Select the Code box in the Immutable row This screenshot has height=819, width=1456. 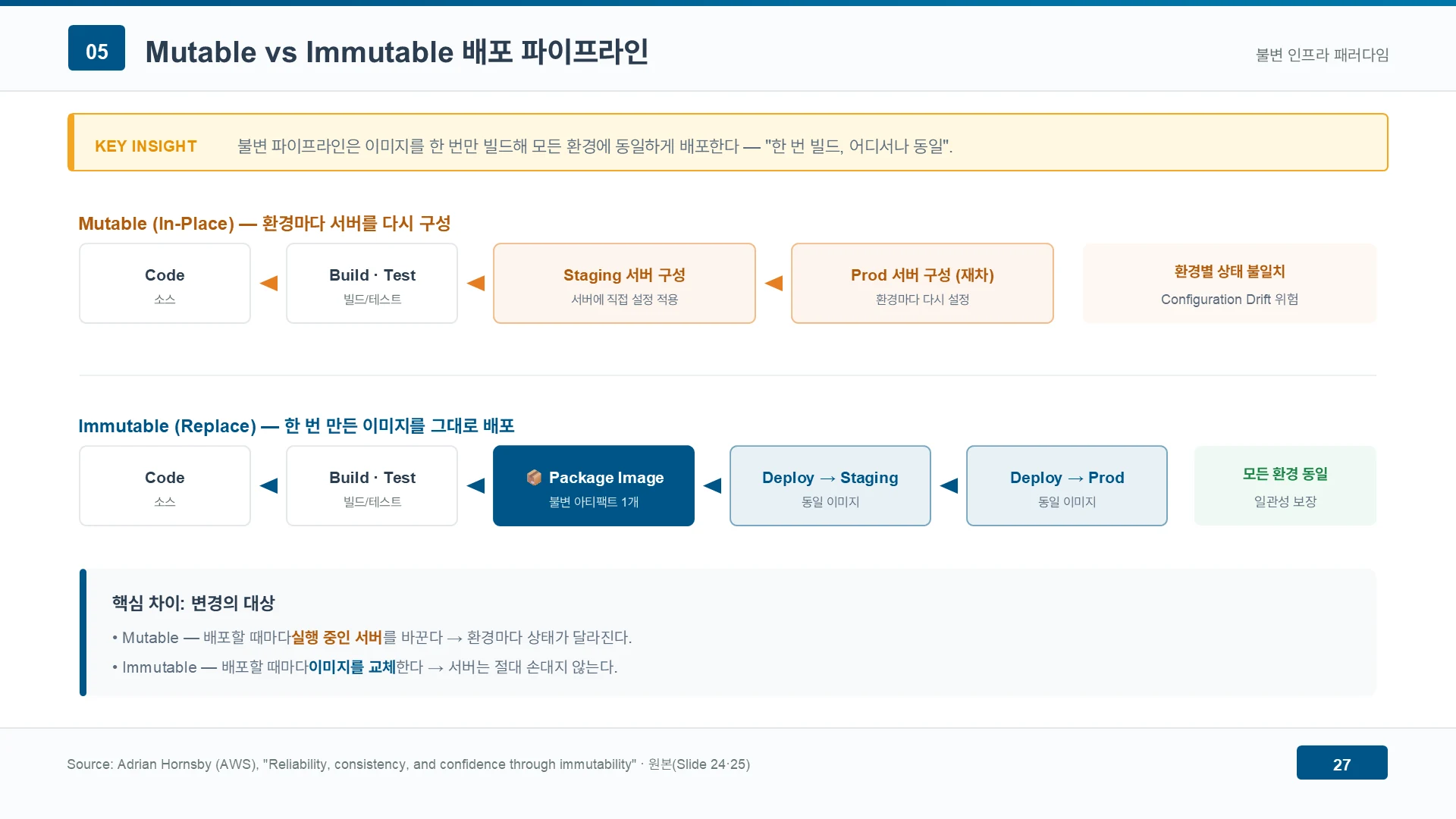[x=165, y=486]
